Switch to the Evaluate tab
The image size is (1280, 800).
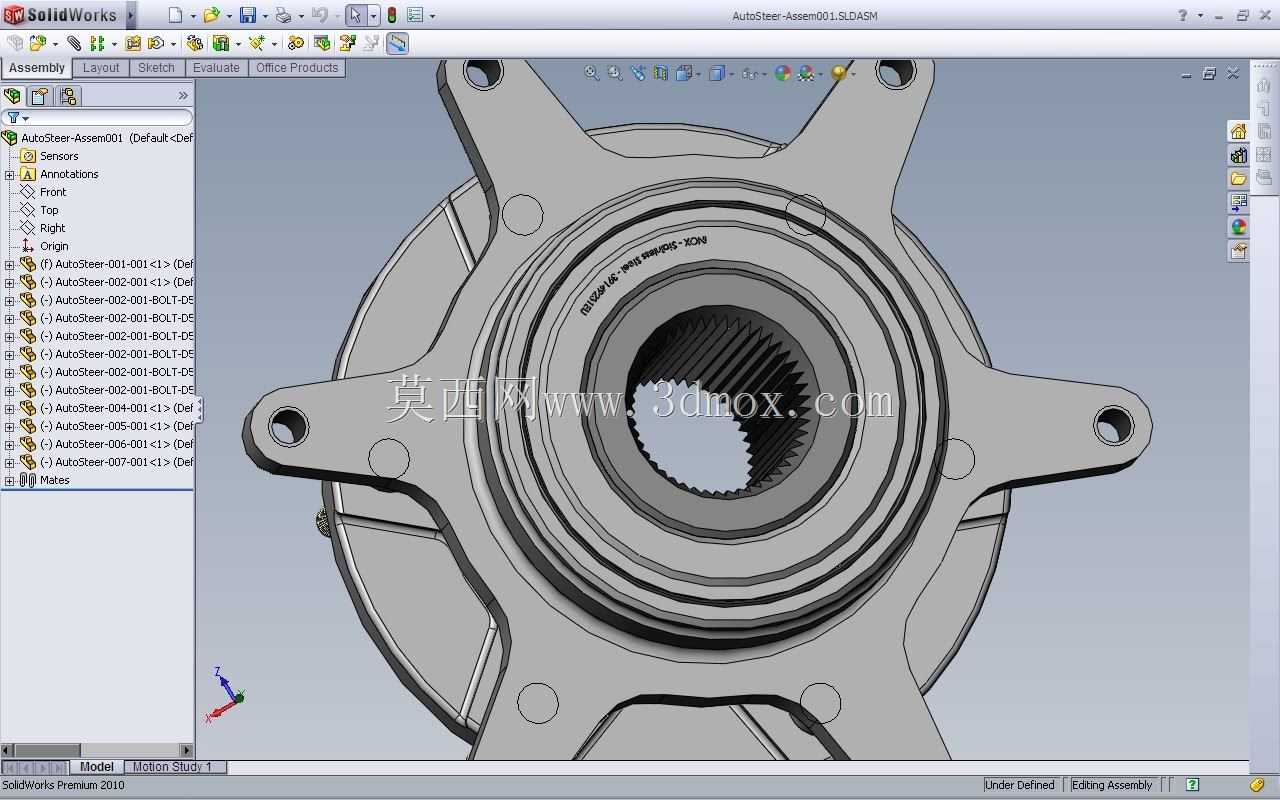(216, 68)
